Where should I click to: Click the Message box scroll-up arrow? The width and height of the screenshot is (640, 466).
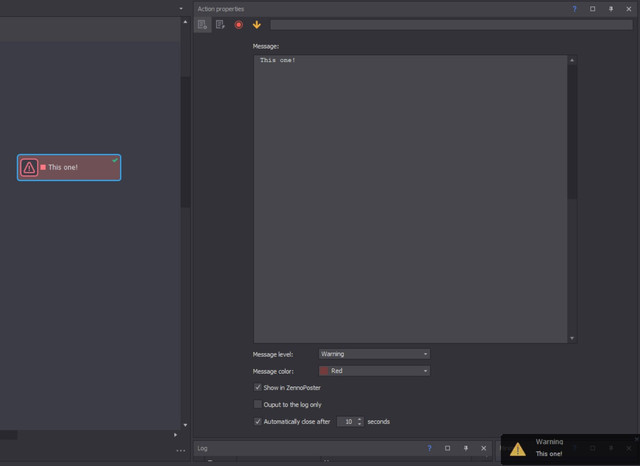[572, 60]
